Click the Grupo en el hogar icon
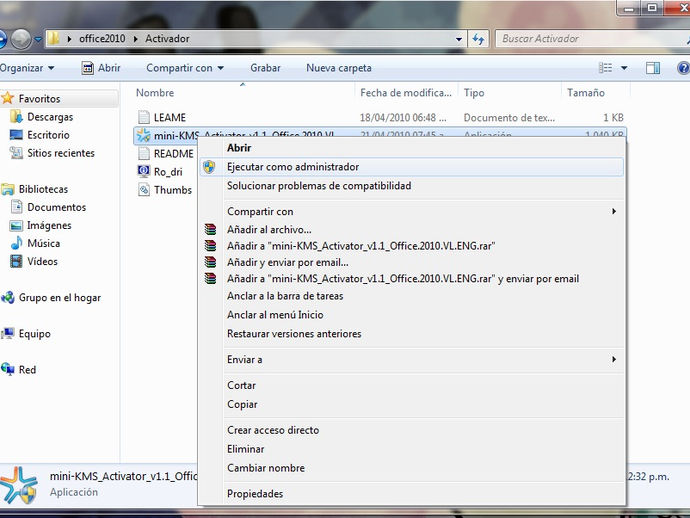Image resolution: width=690 pixels, height=518 pixels. coord(7,298)
